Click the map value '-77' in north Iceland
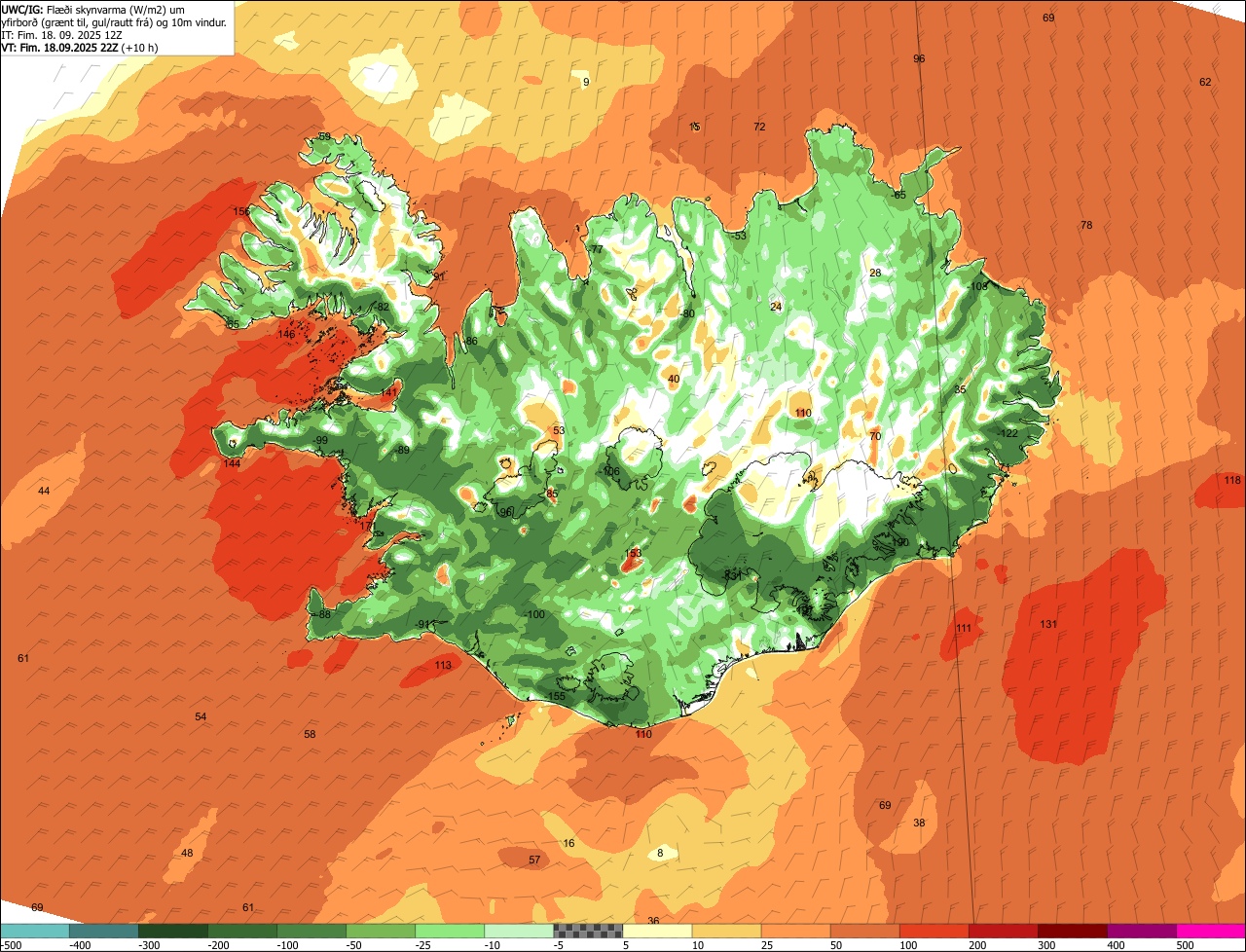Image resolution: width=1246 pixels, height=952 pixels. click(x=595, y=250)
